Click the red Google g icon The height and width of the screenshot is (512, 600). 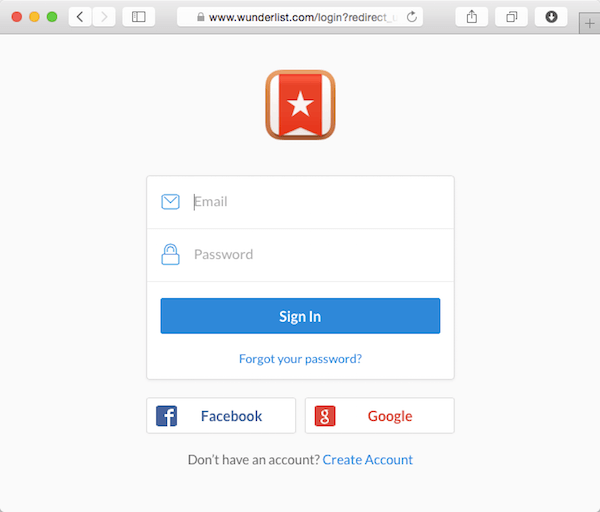point(325,416)
